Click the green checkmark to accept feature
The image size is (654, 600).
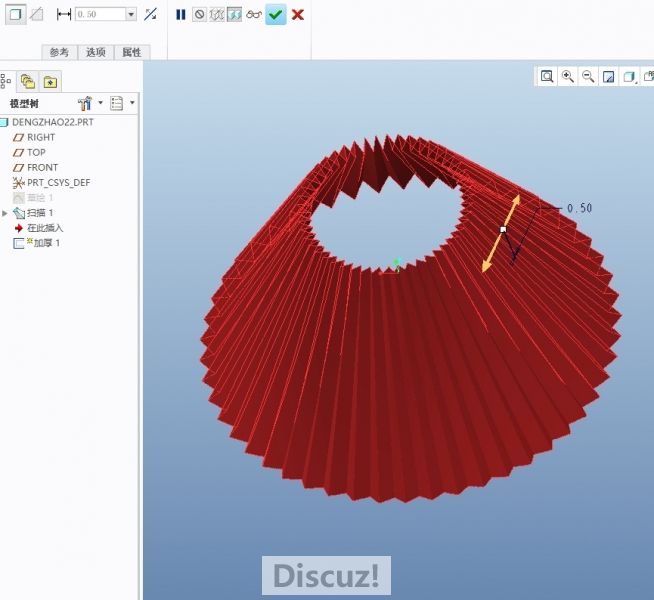(x=275, y=15)
